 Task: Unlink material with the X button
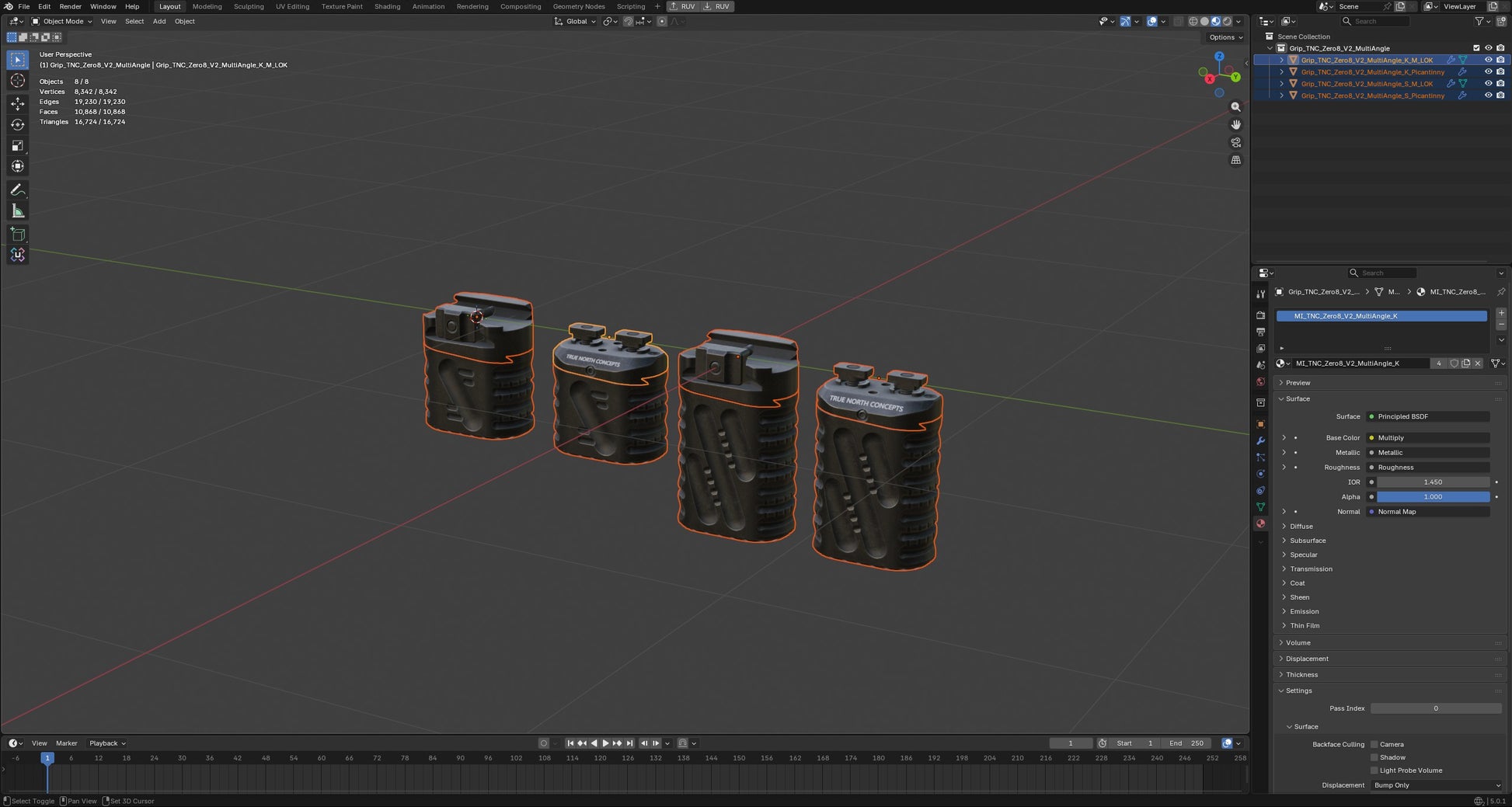pos(1478,363)
